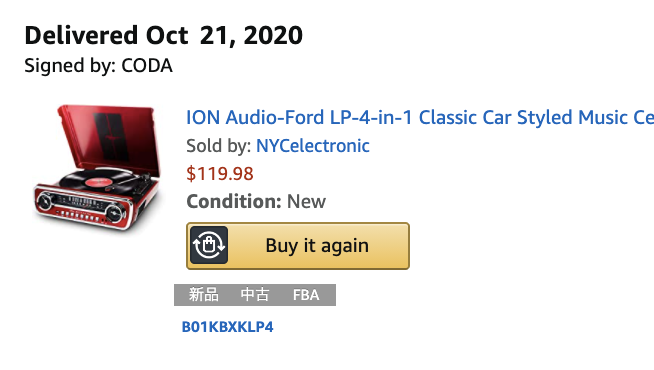Screen dimensions: 654x370
Task: Open the B01KBXKLP4 ASIN link
Action: (x=227, y=327)
